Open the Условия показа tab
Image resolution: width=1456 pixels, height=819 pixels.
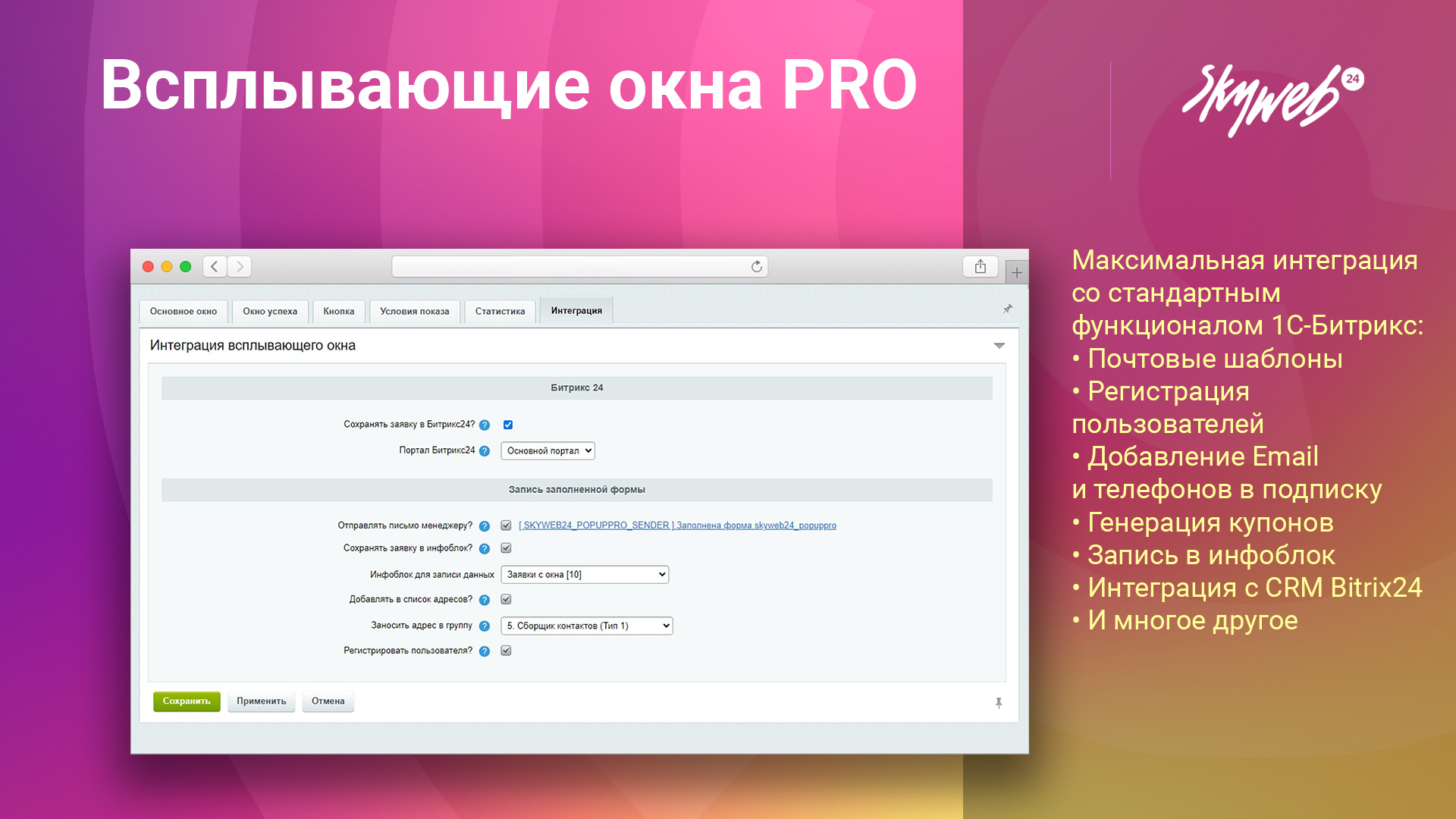(x=414, y=311)
